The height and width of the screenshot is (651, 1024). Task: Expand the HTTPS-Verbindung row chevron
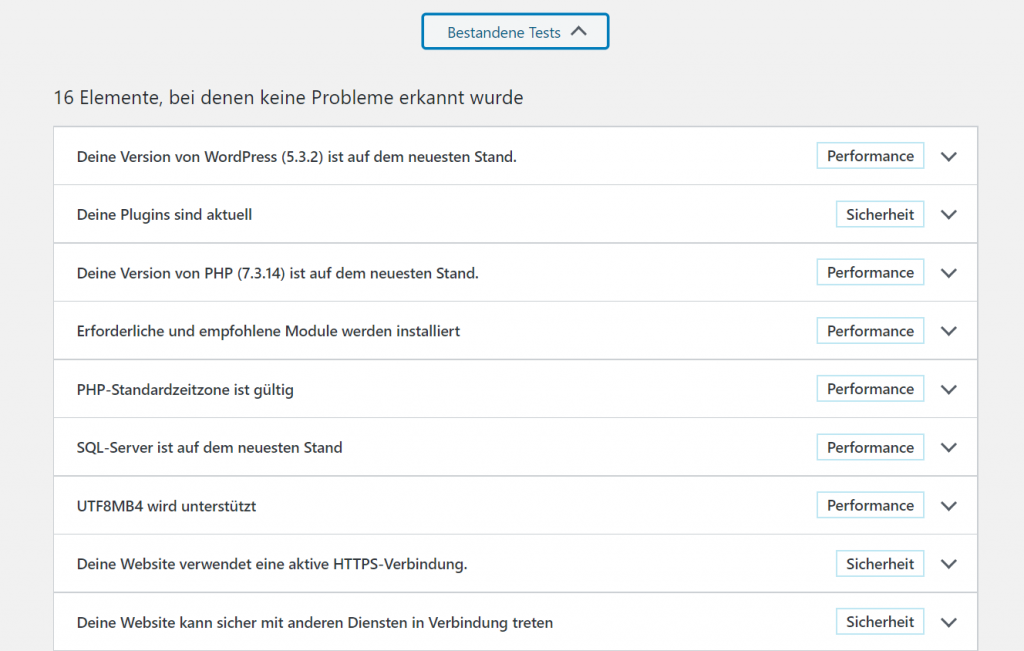[x=949, y=564]
